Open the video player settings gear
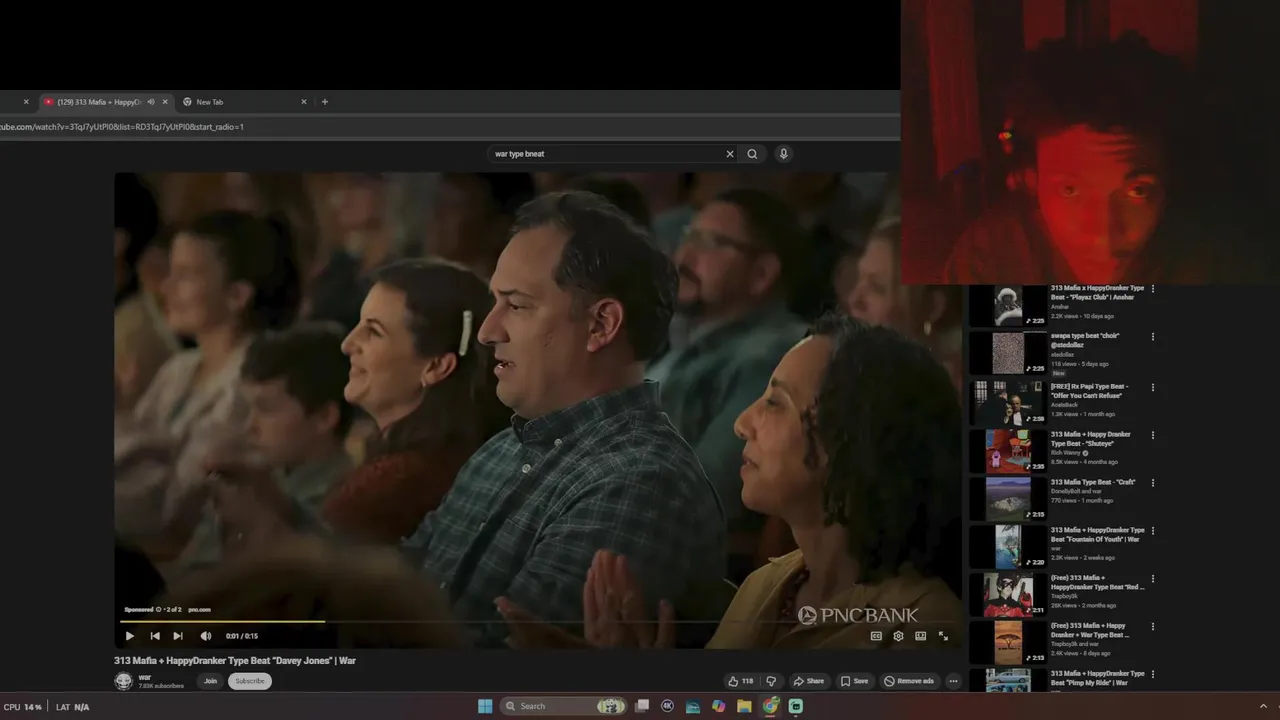This screenshot has width=1280, height=720. pyautogui.click(x=898, y=636)
